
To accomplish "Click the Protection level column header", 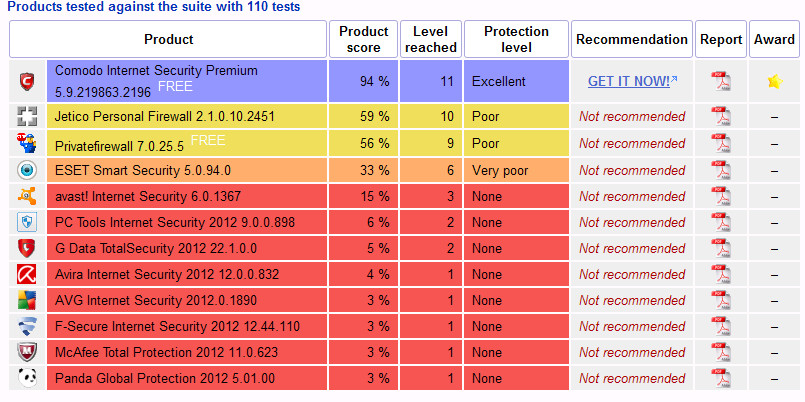I will point(516,39).
